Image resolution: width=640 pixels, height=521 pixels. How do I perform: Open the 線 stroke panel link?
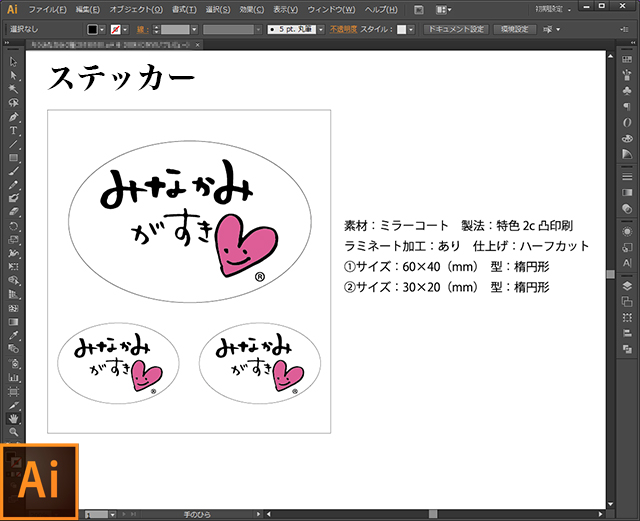[x=142, y=29]
